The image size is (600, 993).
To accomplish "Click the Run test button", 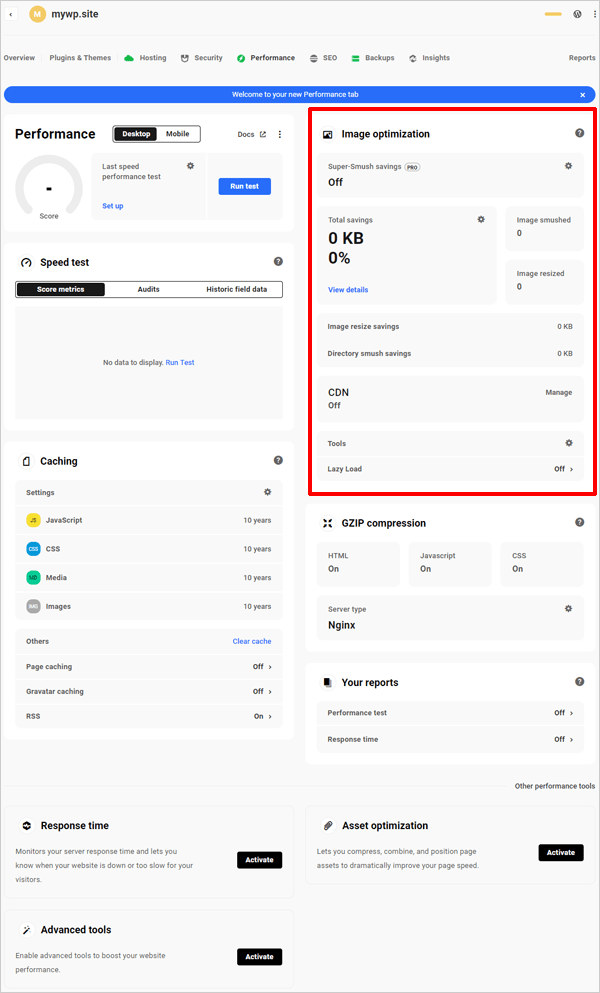I will click(245, 186).
